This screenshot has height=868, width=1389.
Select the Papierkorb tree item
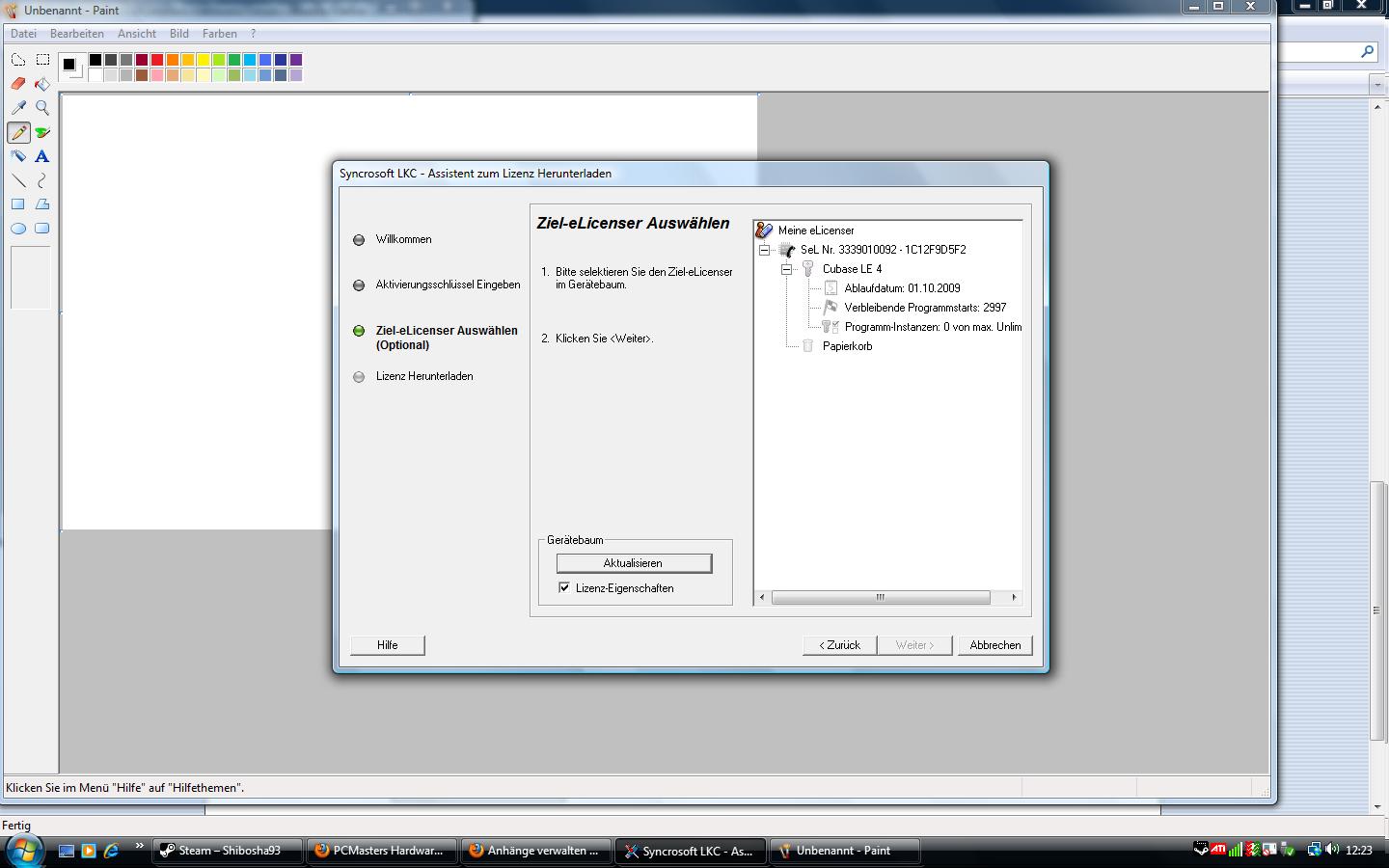pyautogui.click(x=847, y=346)
